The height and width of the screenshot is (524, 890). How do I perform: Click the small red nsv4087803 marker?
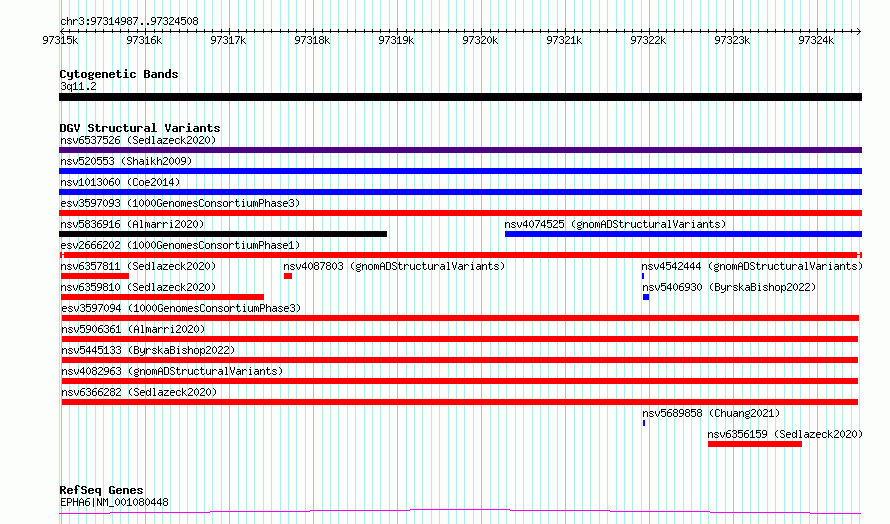point(288,276)
